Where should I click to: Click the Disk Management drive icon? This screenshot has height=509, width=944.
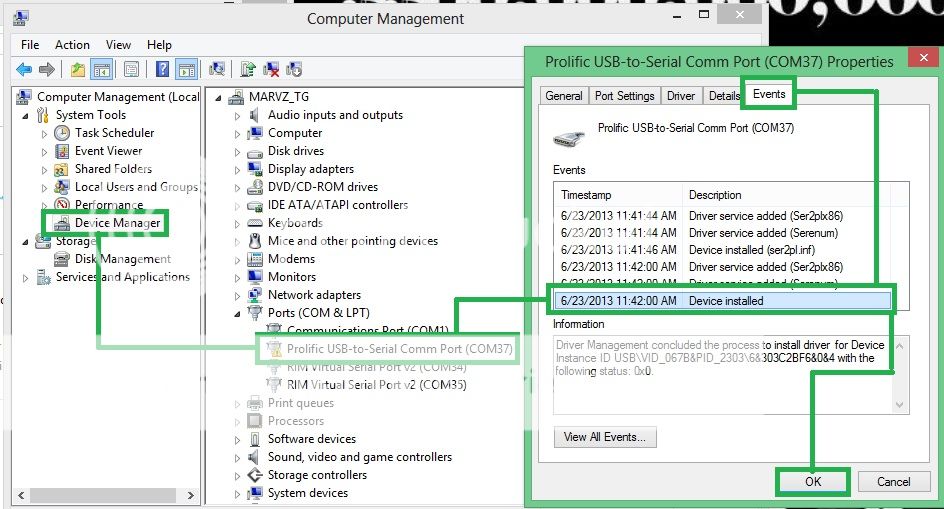61,259
